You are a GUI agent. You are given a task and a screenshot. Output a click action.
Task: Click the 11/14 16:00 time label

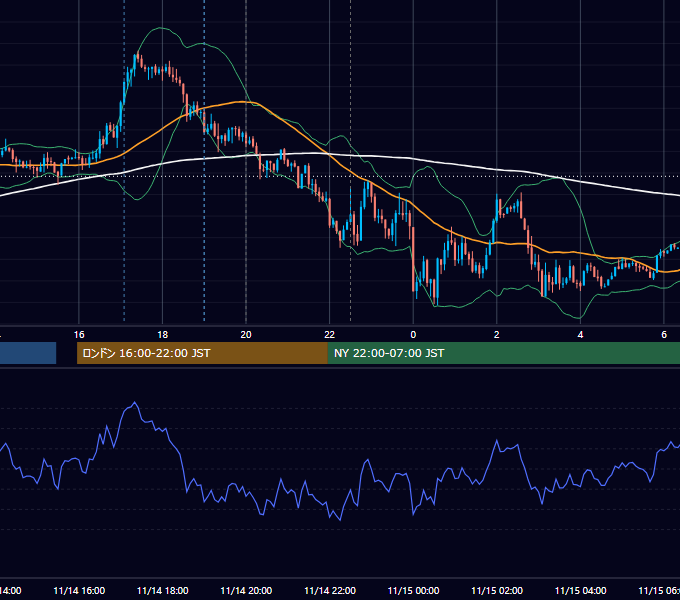(79, 591)
